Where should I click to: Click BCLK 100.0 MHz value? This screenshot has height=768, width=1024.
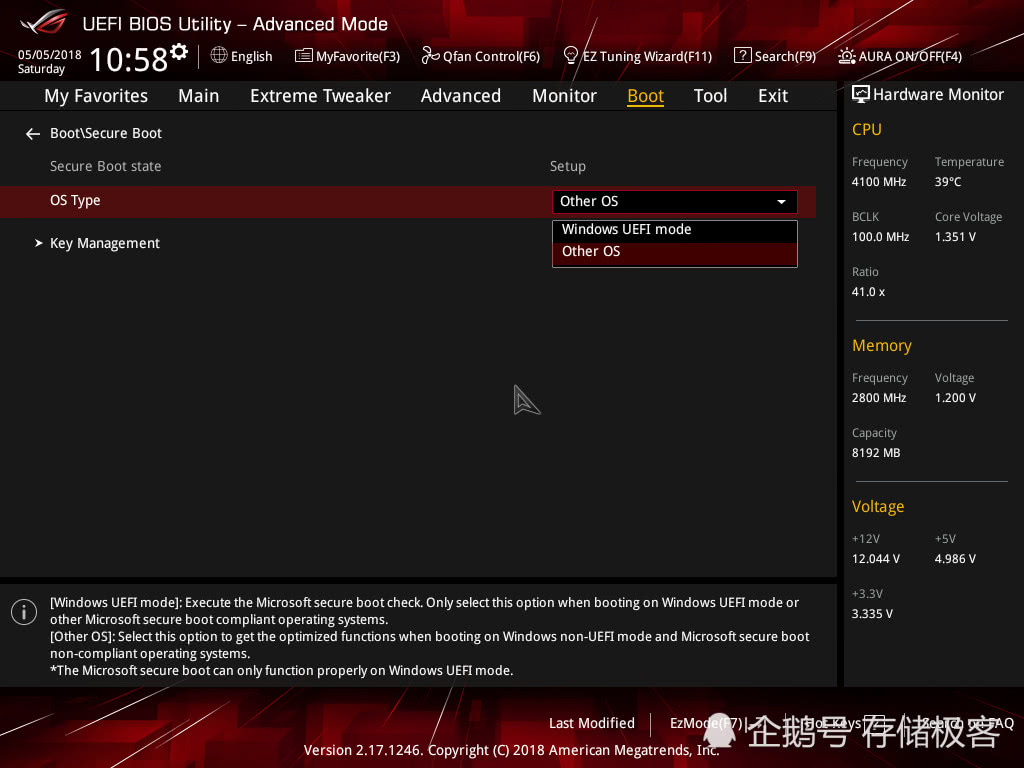pyautogui.click(x=880, y=237)
